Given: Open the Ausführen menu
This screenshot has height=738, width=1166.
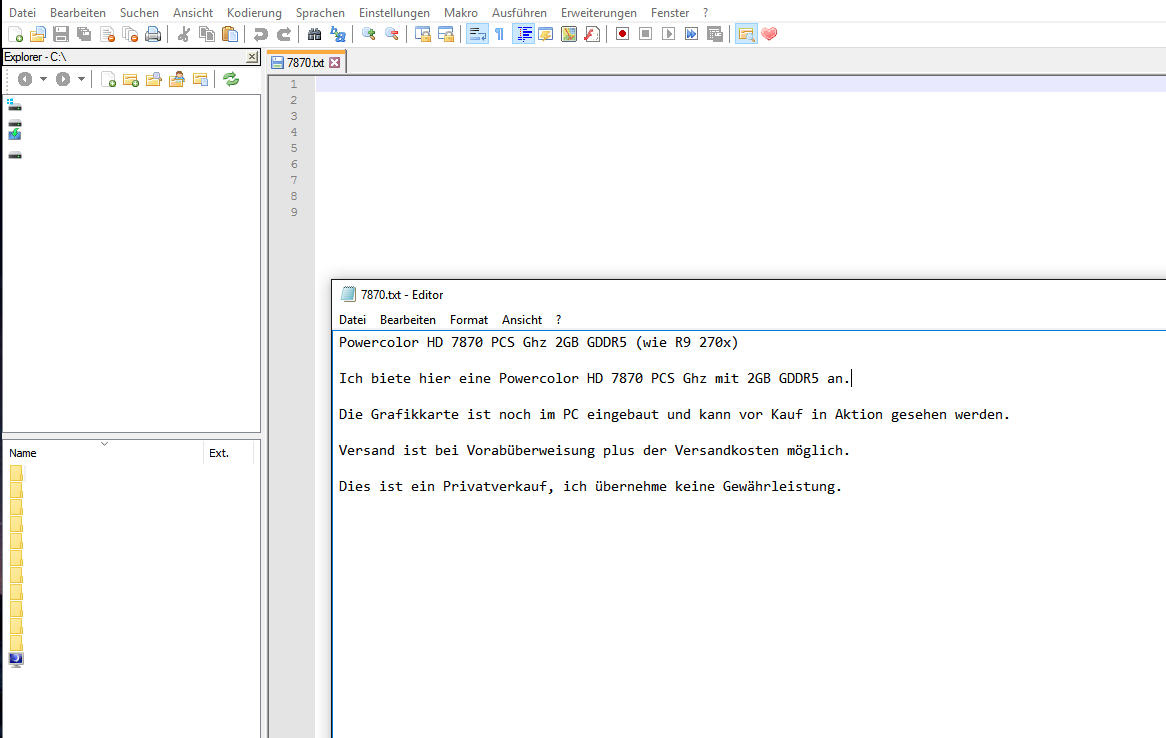Looking at the screenshot, I should click(519, 13).
